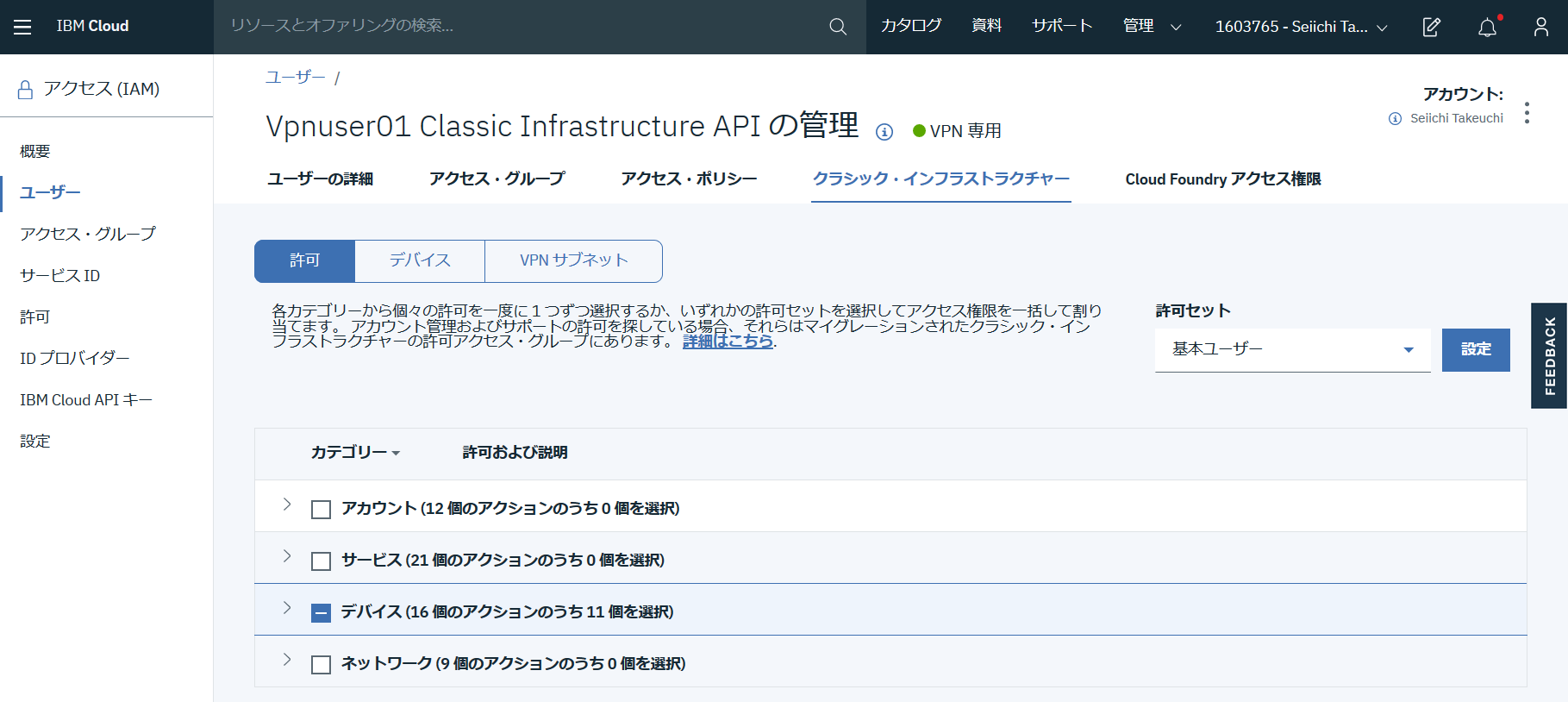The image size is (1568, 702).
Task: Switch to アクセス・ポリシー tab
Action: click(x=689, y=179)
